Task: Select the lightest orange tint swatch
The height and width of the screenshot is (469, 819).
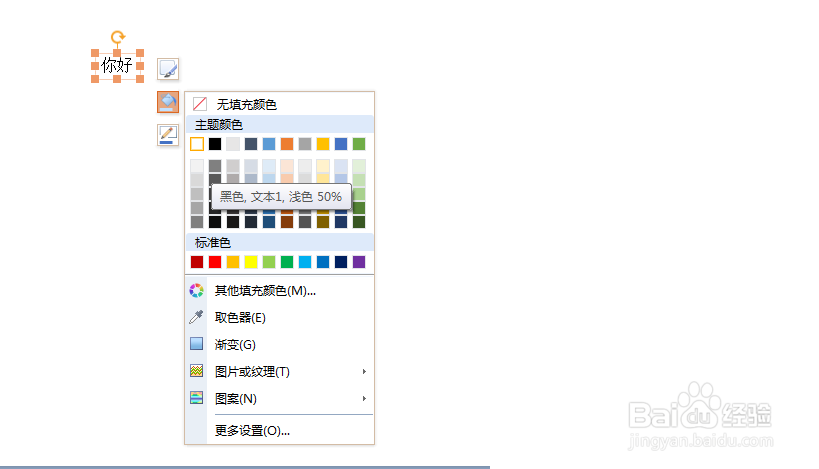Action: [287, 166]
